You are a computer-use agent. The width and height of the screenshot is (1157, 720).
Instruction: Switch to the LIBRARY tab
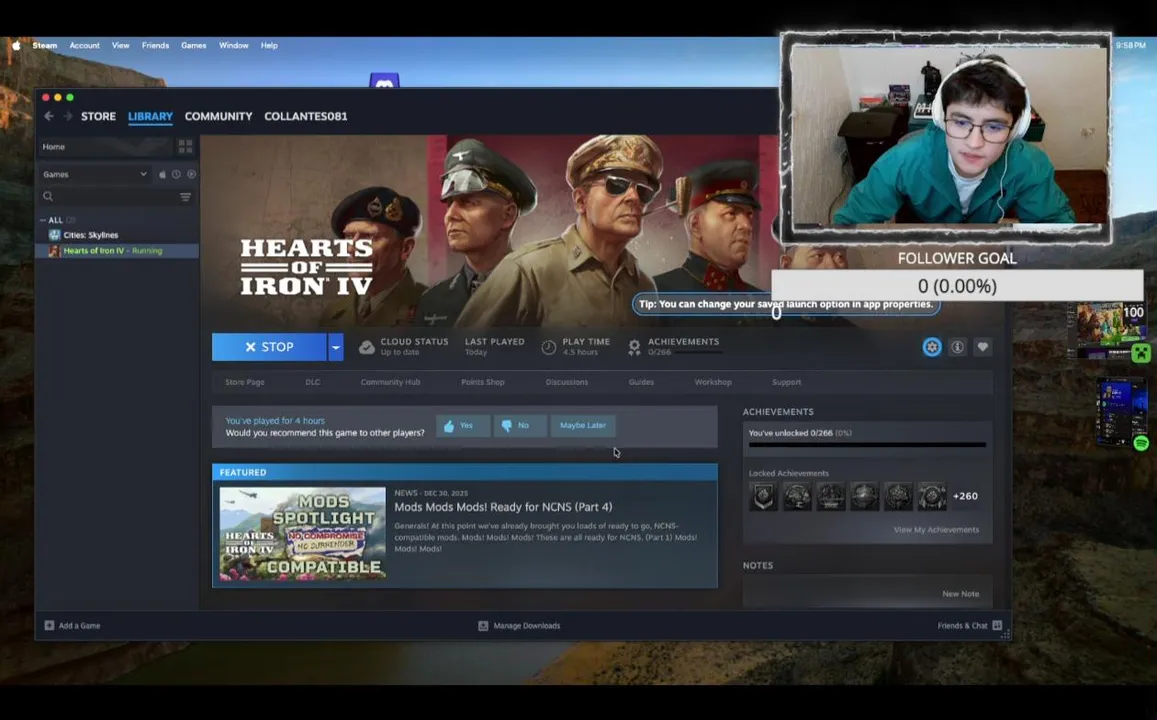150,116
